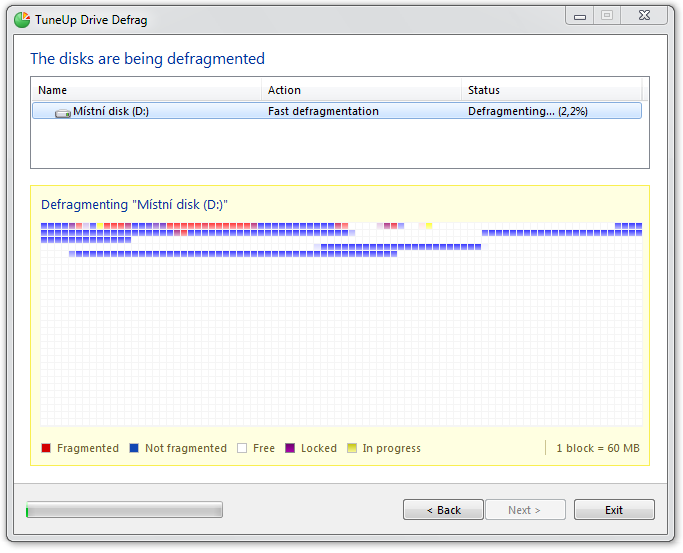Click the Action column header
Viewport: 683px width, 553px height.
point(362,90)
